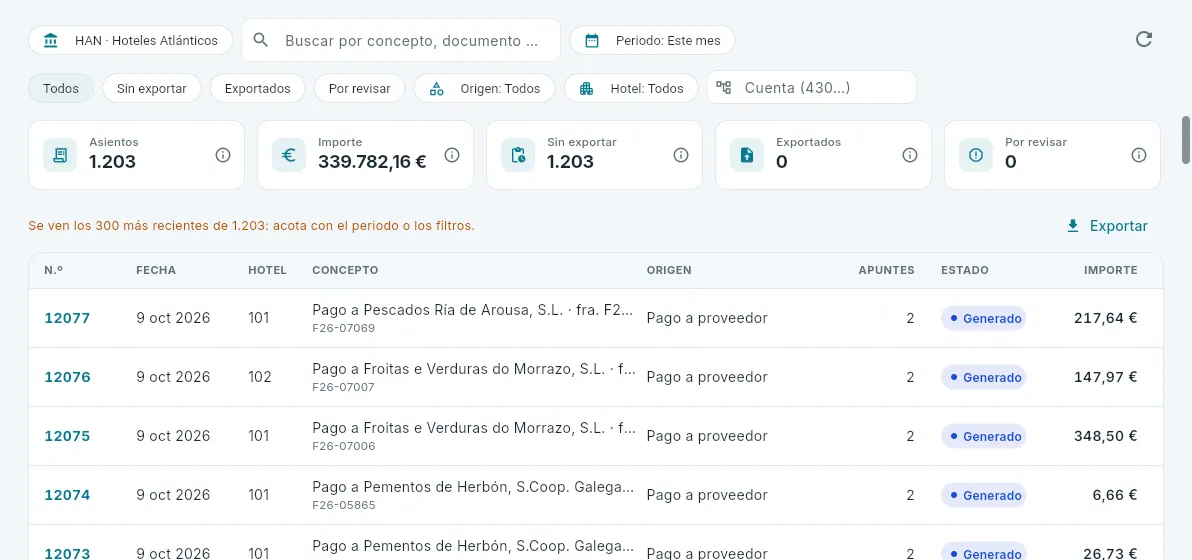Click the building icon in Hotel chip

click(586, 88)
